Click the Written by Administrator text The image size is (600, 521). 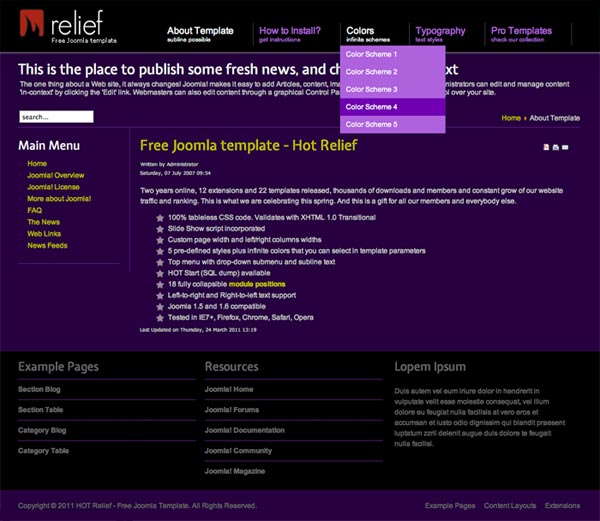point(169,164)
